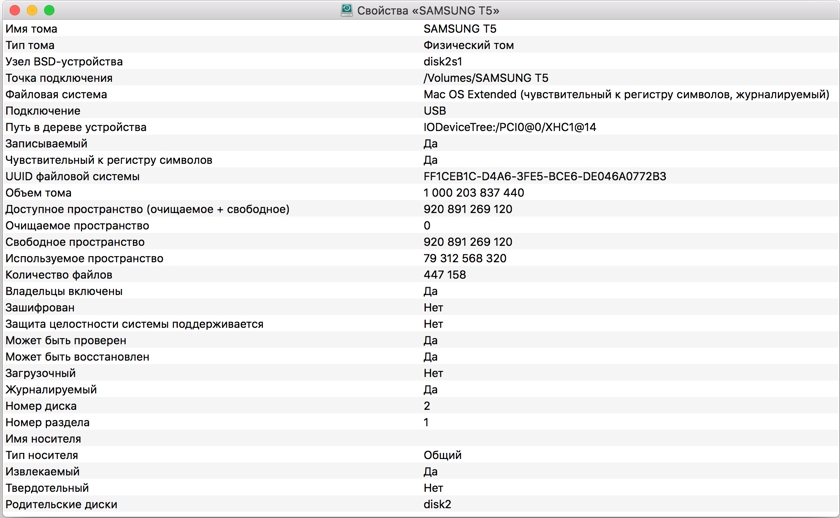Click the 'Защита целостности системы поддерживается' label

pyautogui.click(x=134, y=324)
